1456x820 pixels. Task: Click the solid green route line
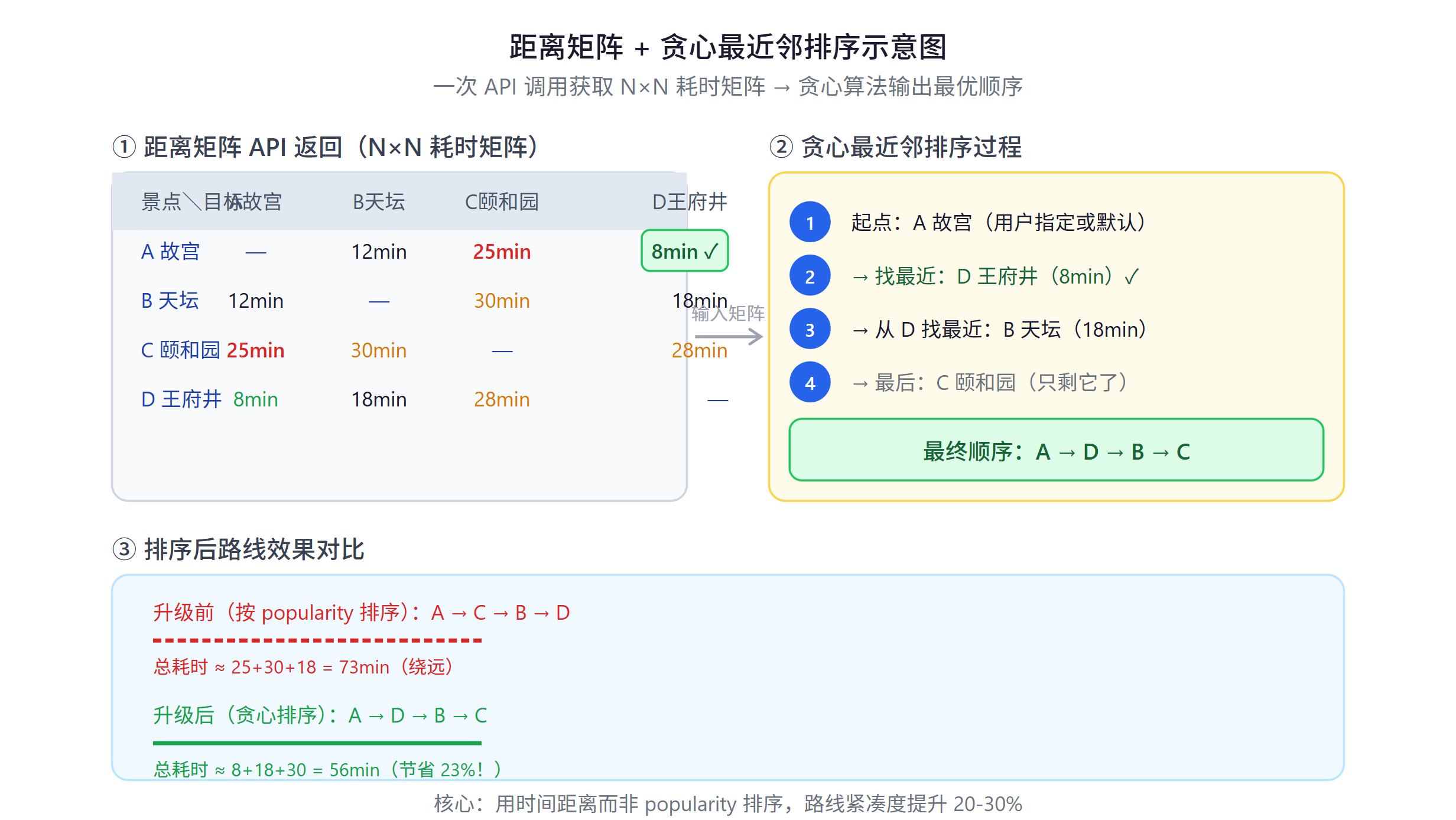point(317,743)
